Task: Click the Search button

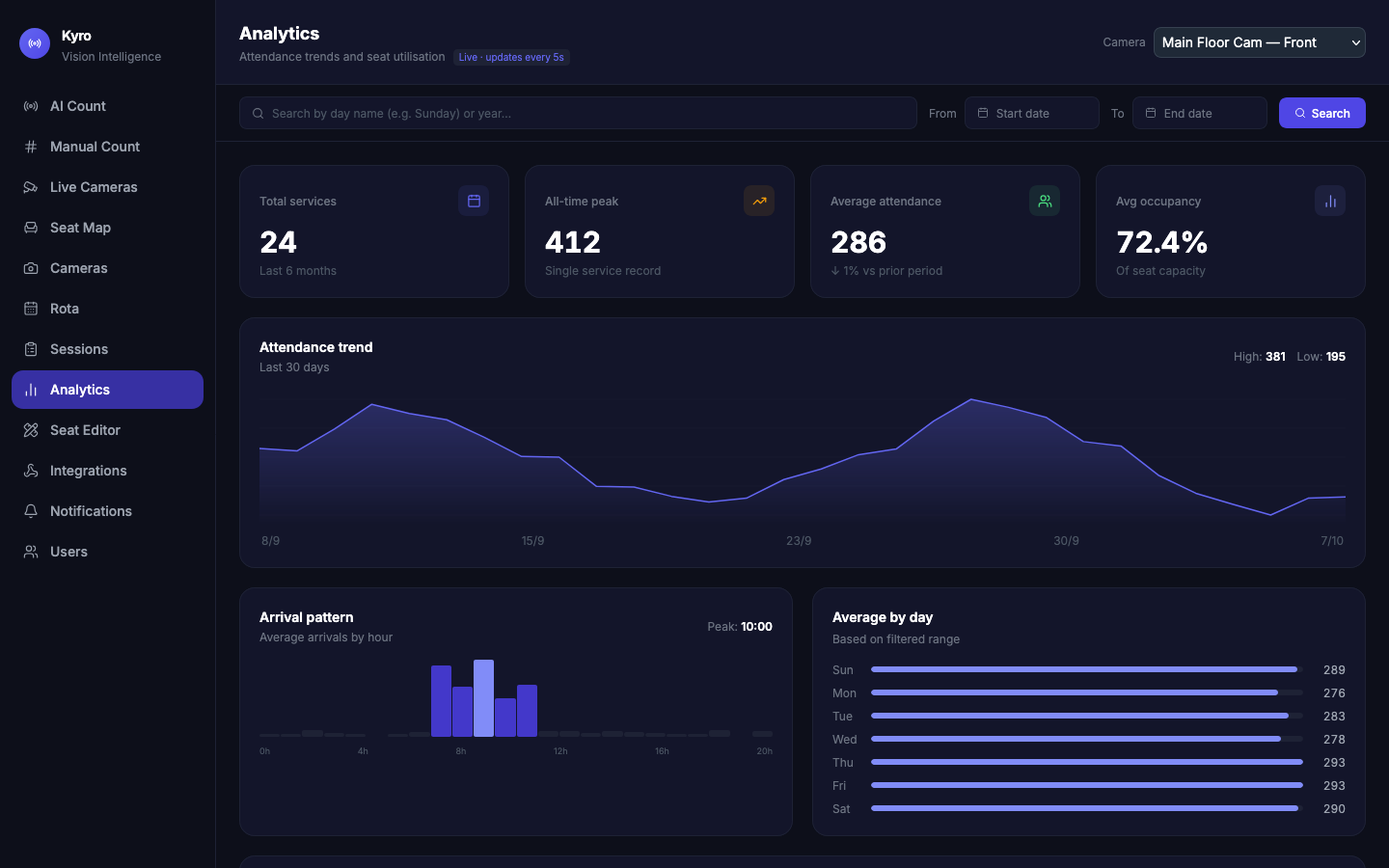Action: click(x=1322, y=113)
